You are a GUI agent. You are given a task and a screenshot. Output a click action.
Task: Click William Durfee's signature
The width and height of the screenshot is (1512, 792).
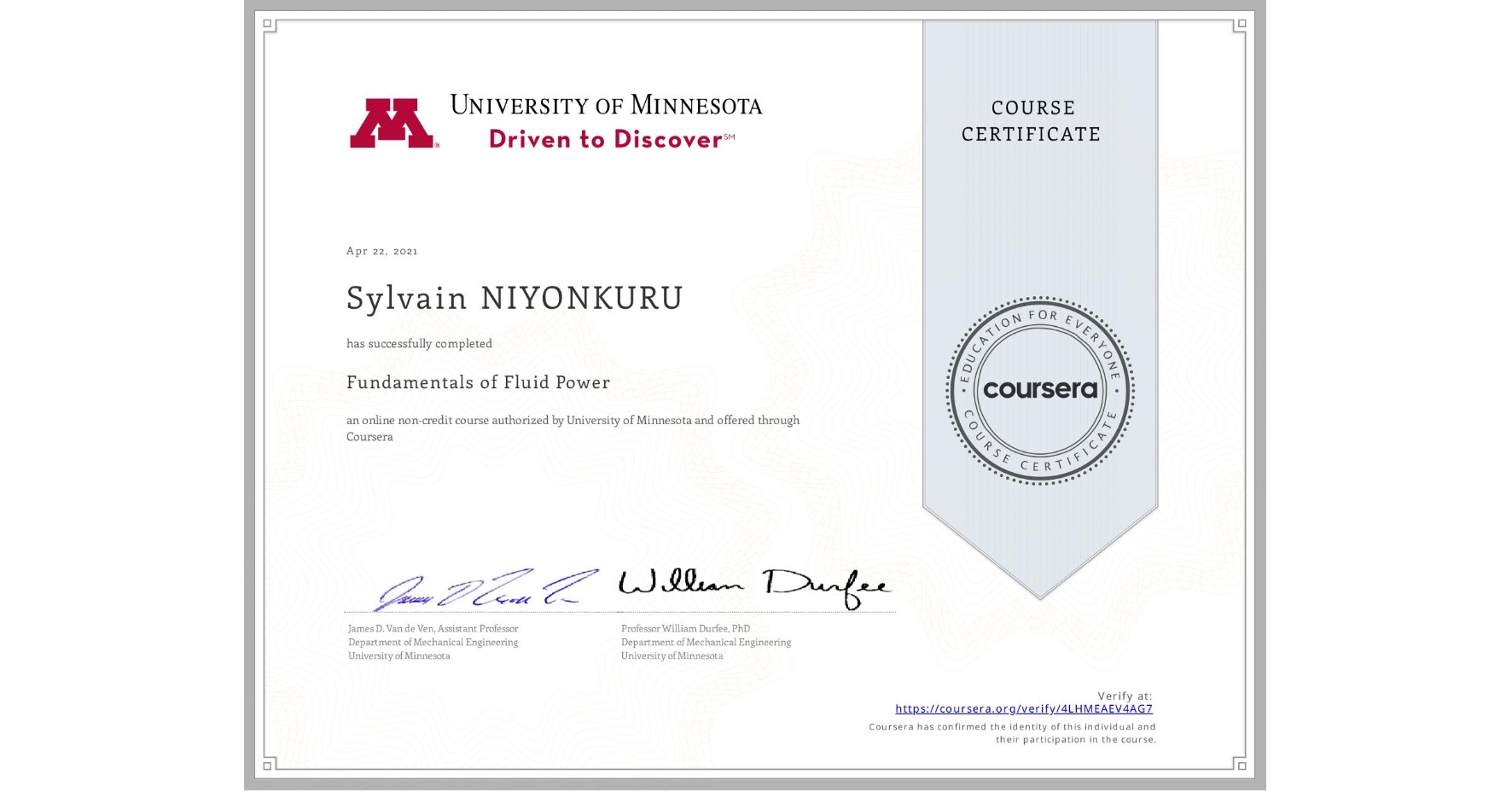point(755,583)
